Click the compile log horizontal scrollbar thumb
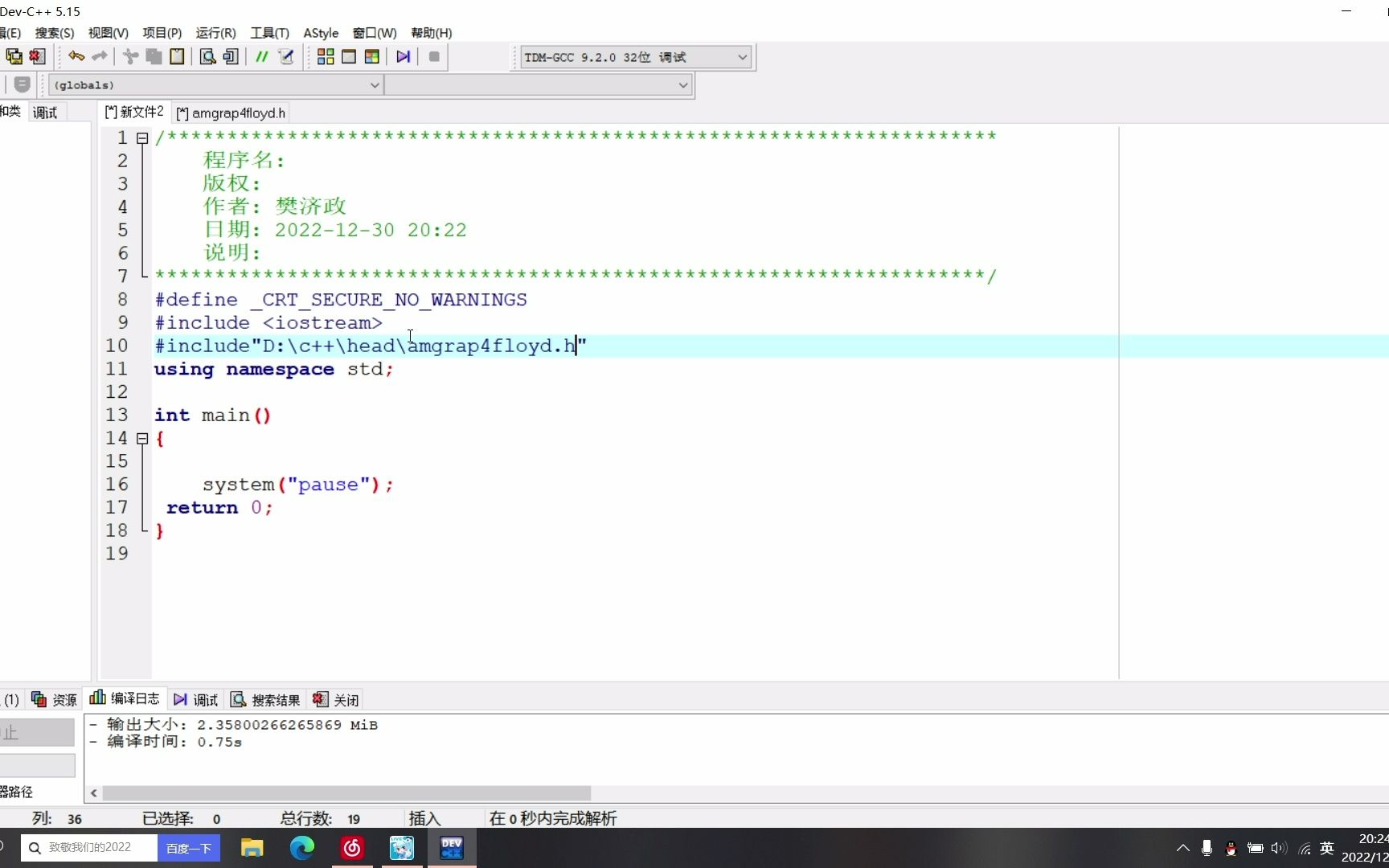Screen dimensions: 1389x868 point(346,793)
